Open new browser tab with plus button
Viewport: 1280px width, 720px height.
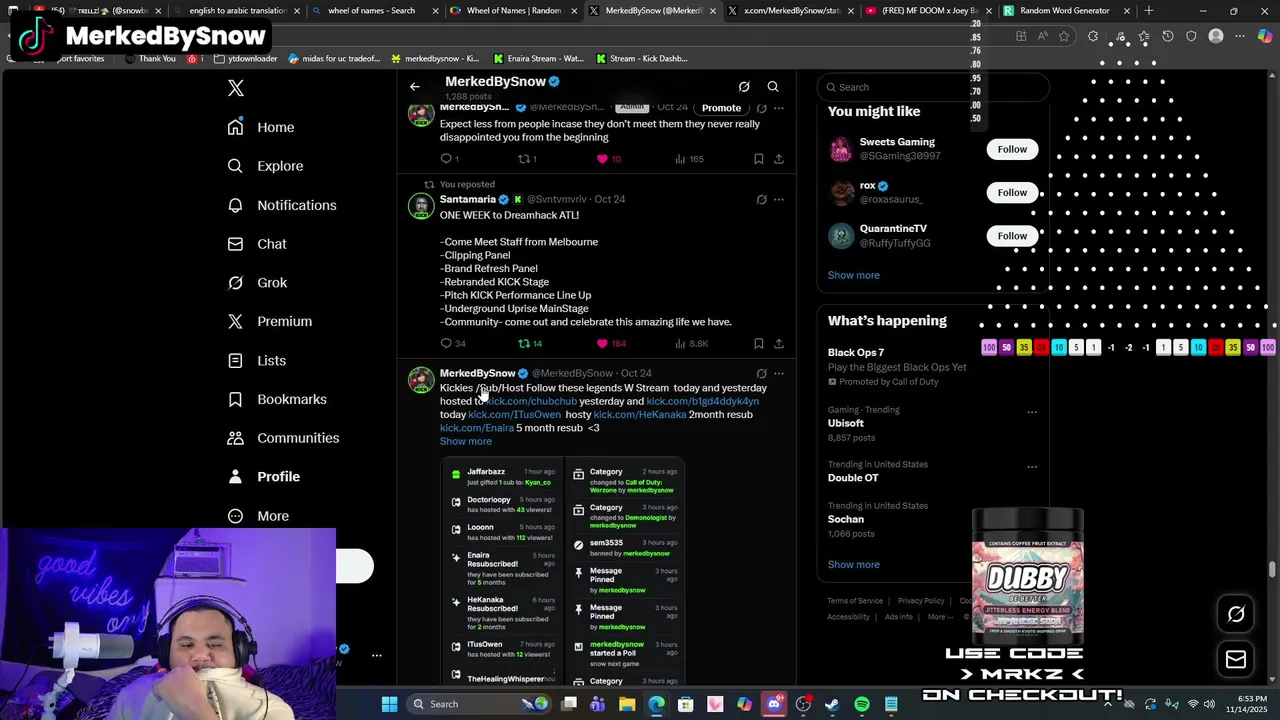point(1149,11)
